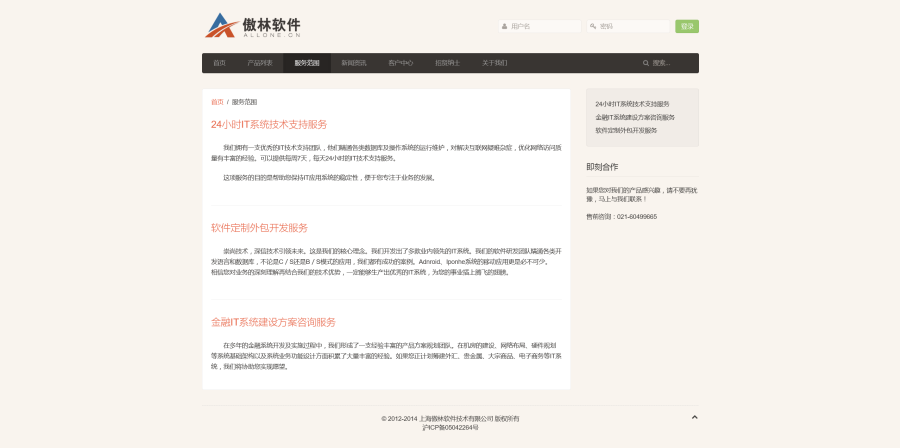
Task: Click the user icon in the username field
Action: point(505,27)
